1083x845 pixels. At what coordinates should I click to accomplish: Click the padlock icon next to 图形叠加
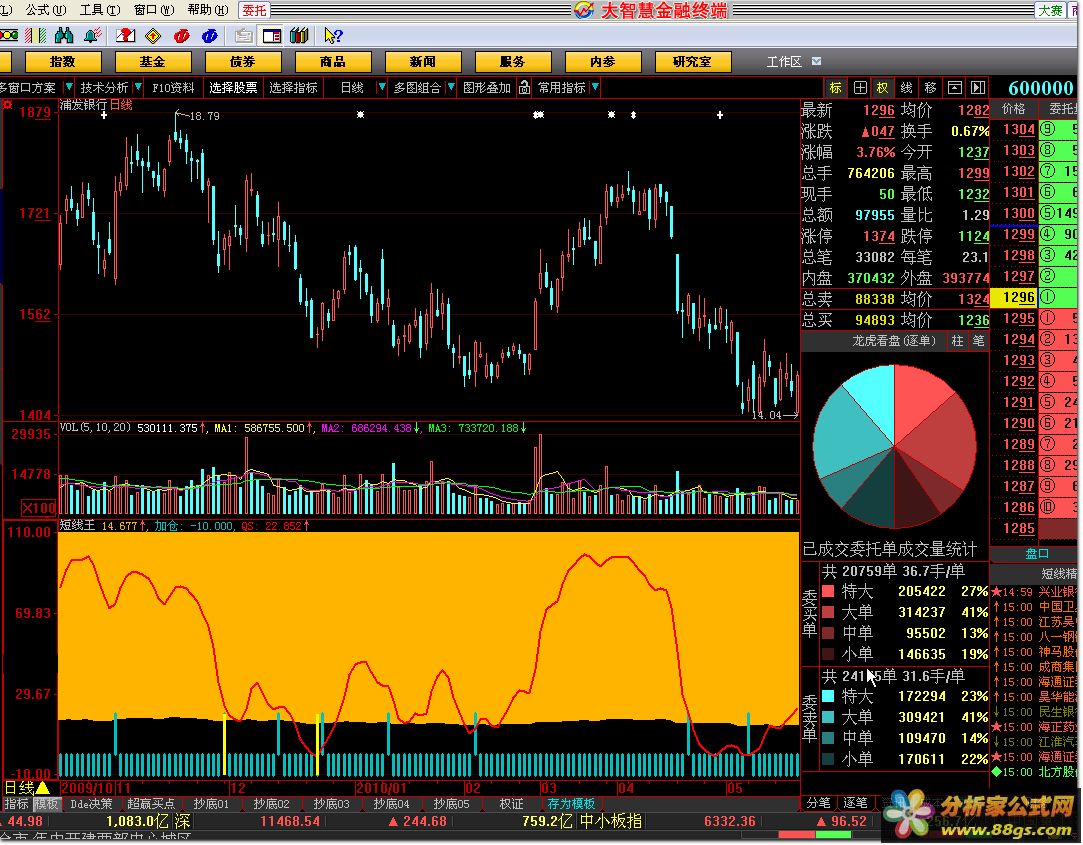pyautogui.click(x=524, y=88)
